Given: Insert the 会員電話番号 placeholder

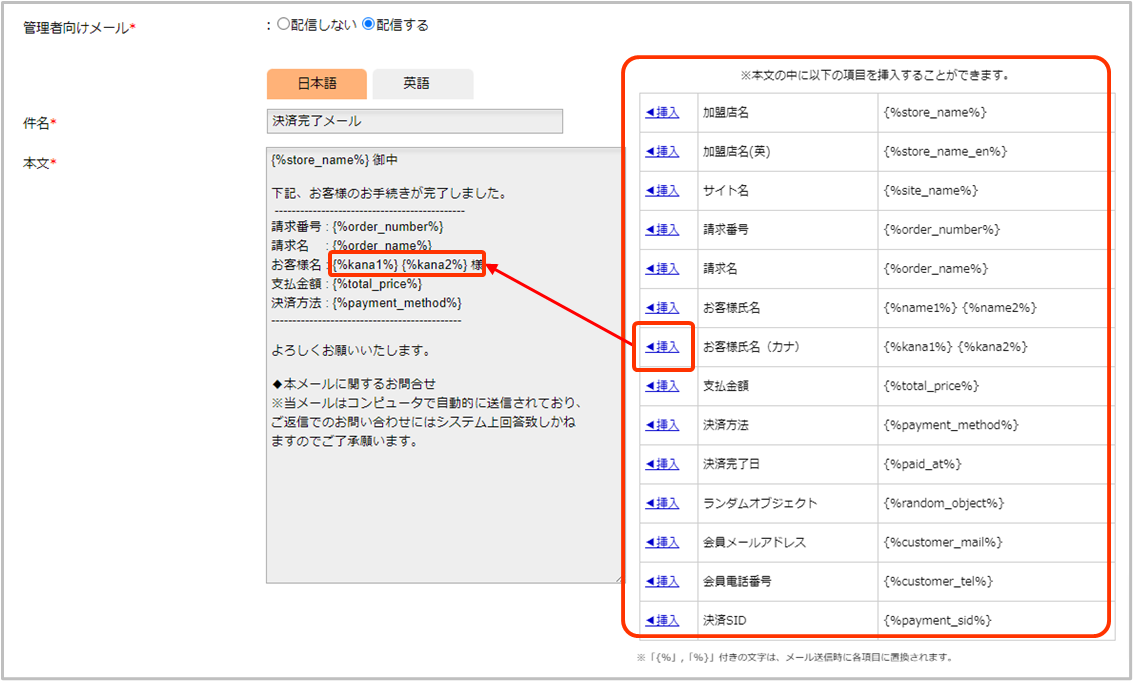Looking at the screenshot, I should click(662, 581).
